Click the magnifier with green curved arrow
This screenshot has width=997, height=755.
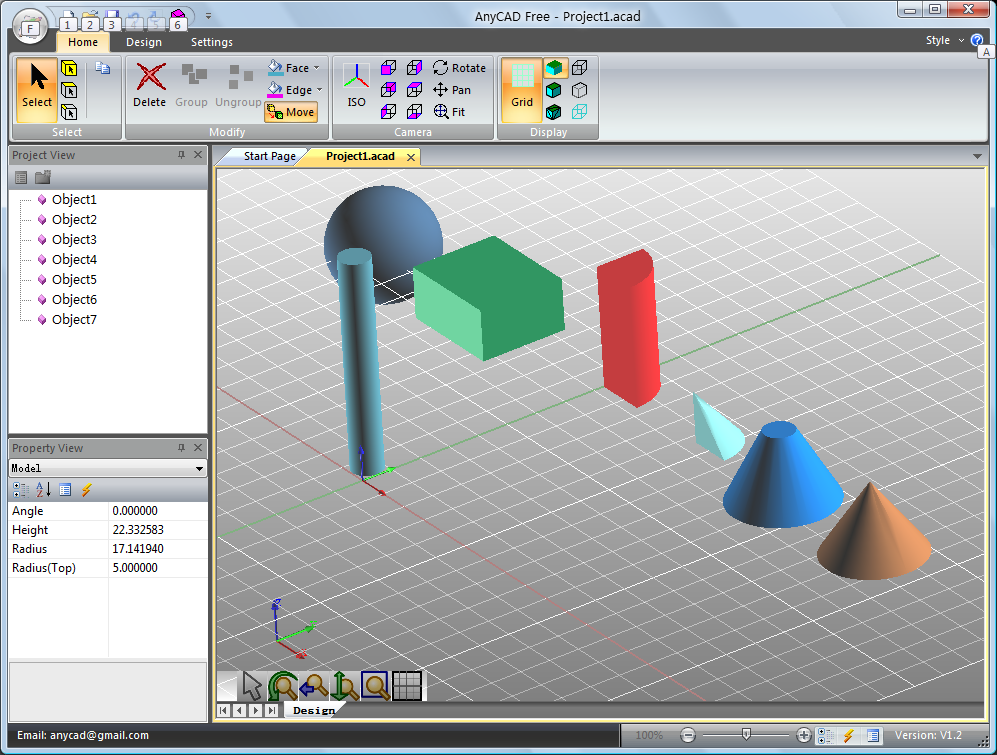[282, 687]
